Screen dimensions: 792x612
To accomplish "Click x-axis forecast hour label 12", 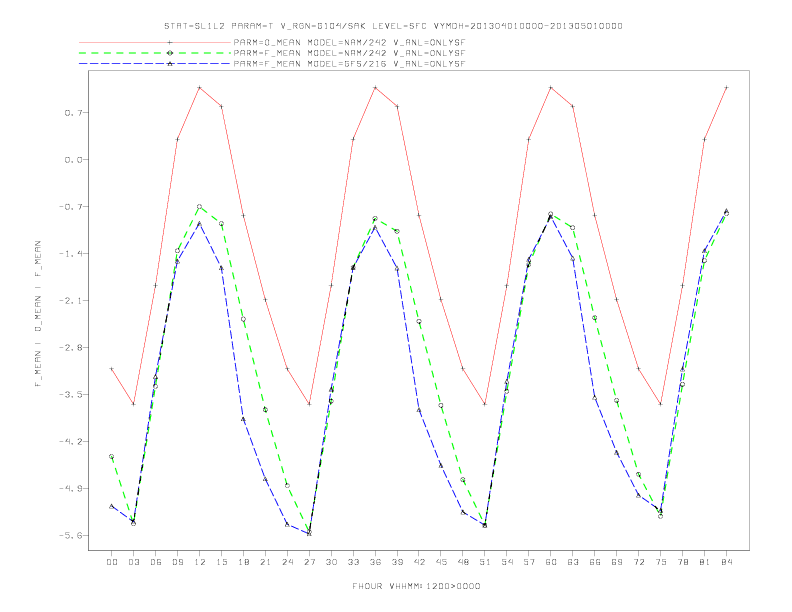I will [200, 562].
